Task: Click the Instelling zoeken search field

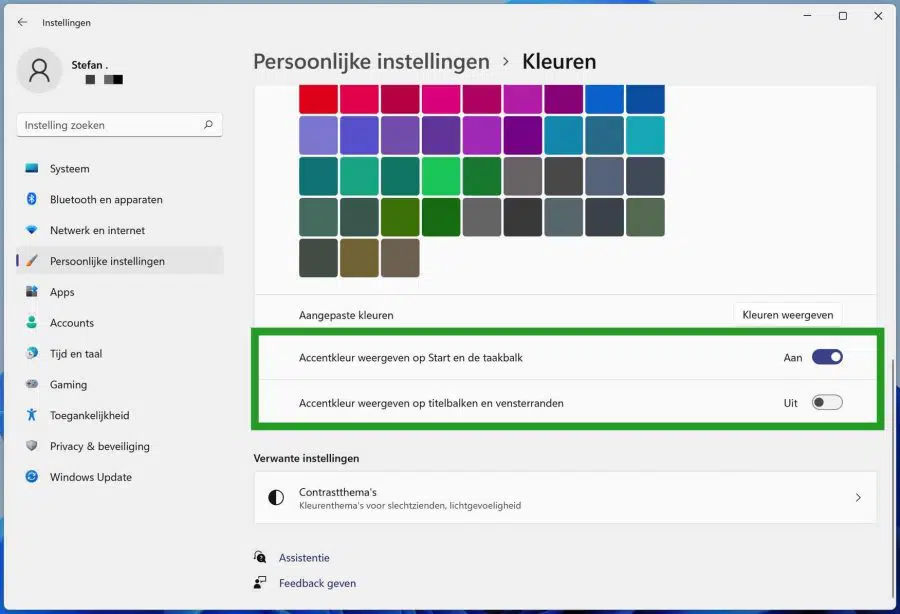Action: 119,125
